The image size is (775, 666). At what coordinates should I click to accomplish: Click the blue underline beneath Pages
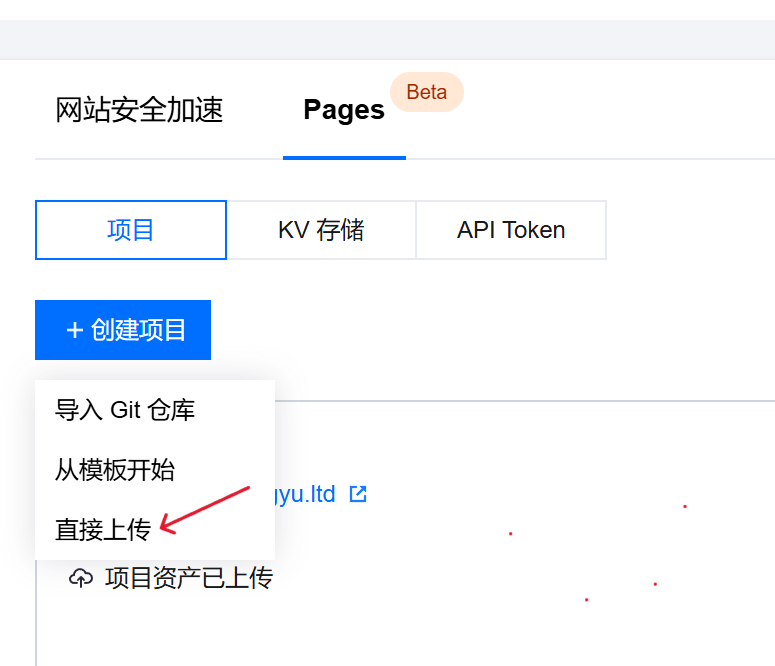click(344, 157)
